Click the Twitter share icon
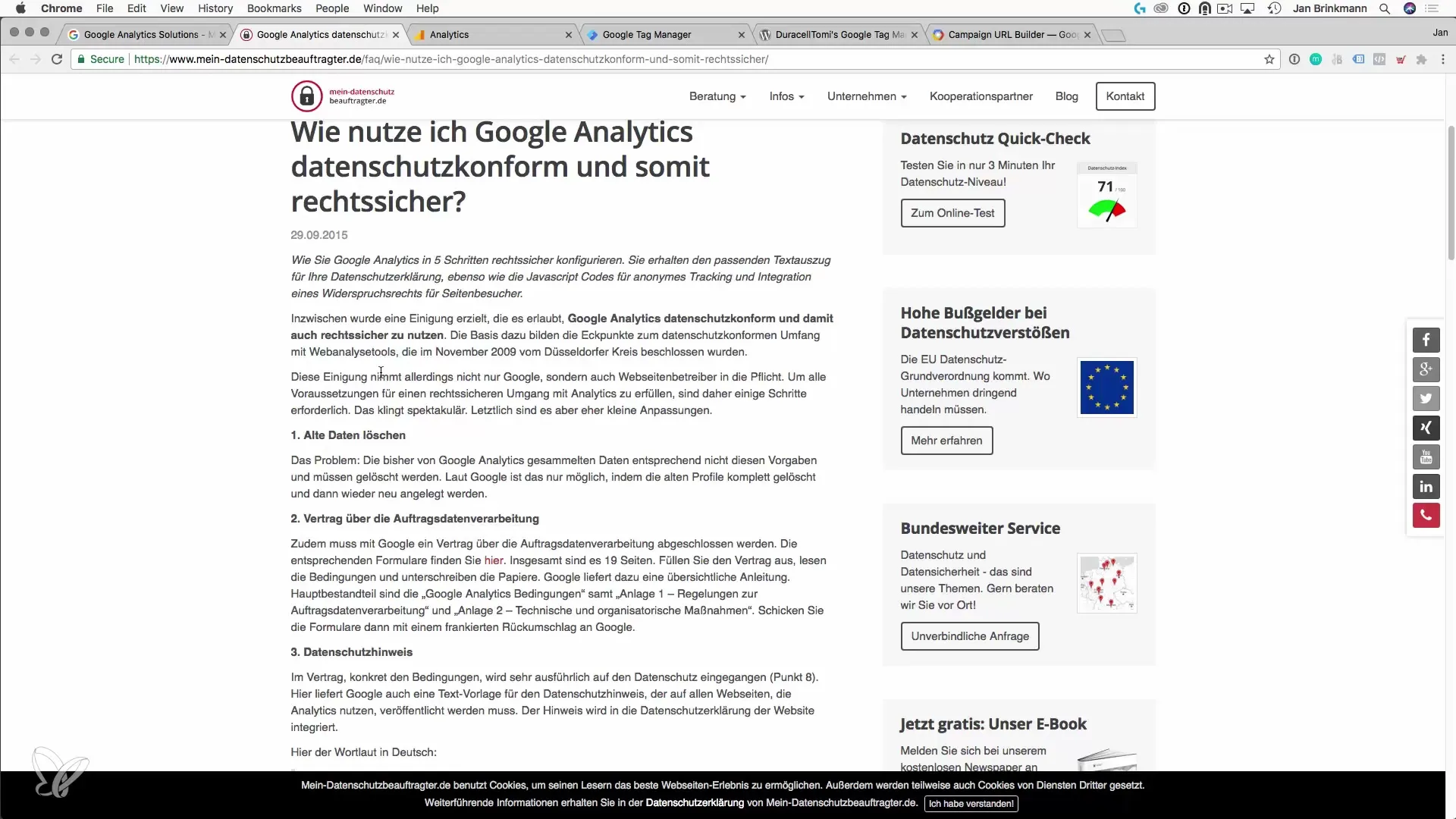The image size is (1456, 819). tap(1426, 399)
